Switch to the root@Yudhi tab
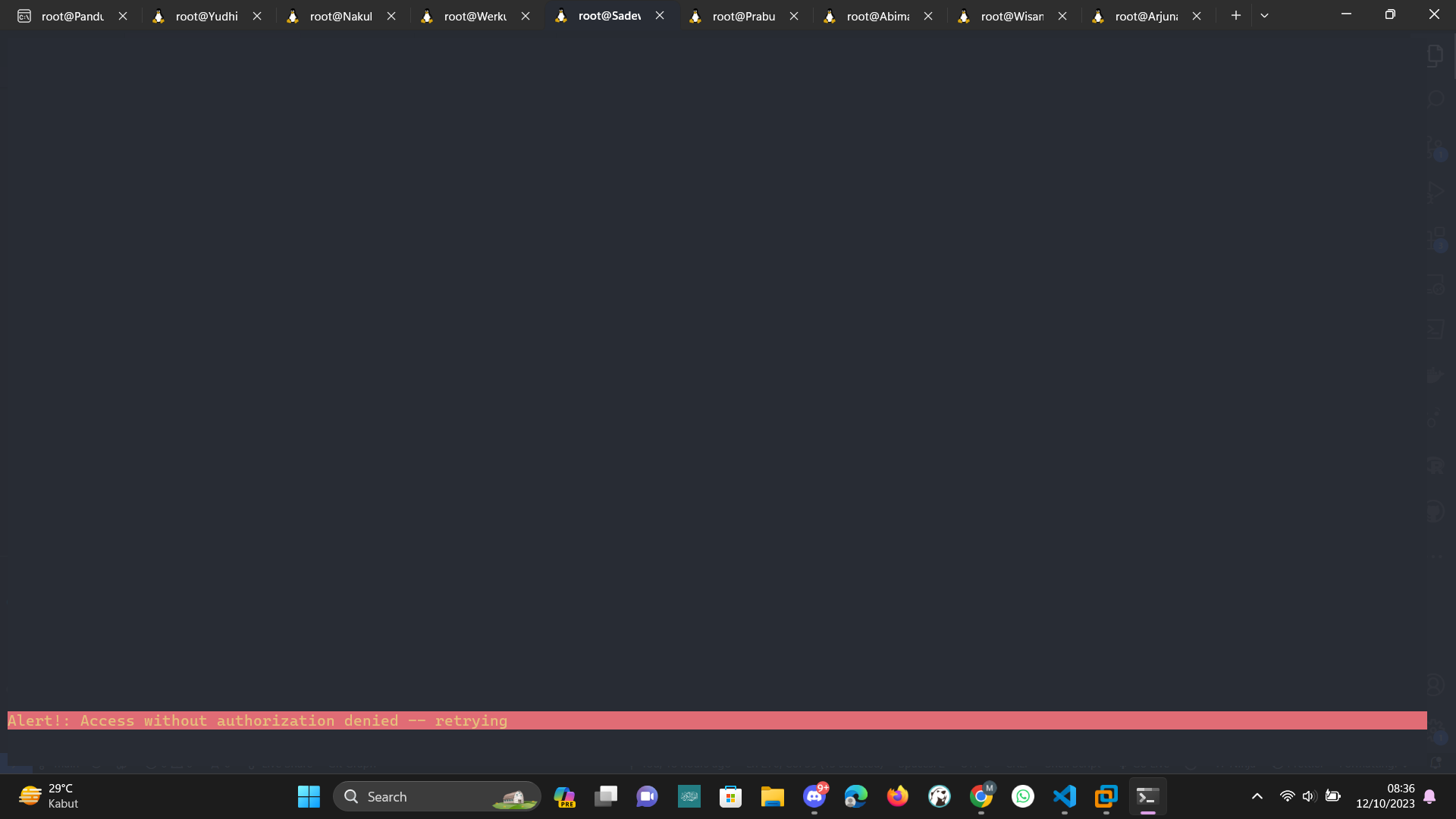Screen dimensions: 1456x819 click(206, 16)
